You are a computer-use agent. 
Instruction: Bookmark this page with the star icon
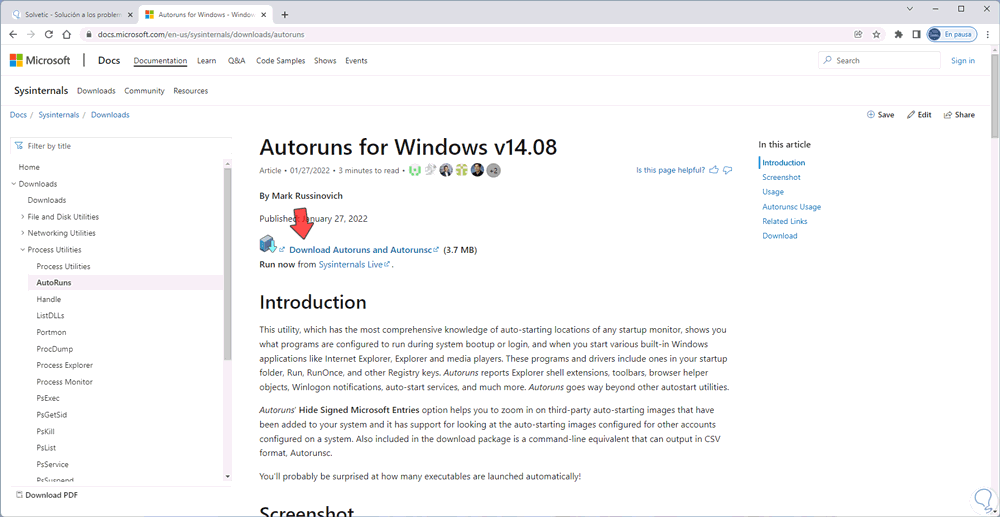(876, 34)
